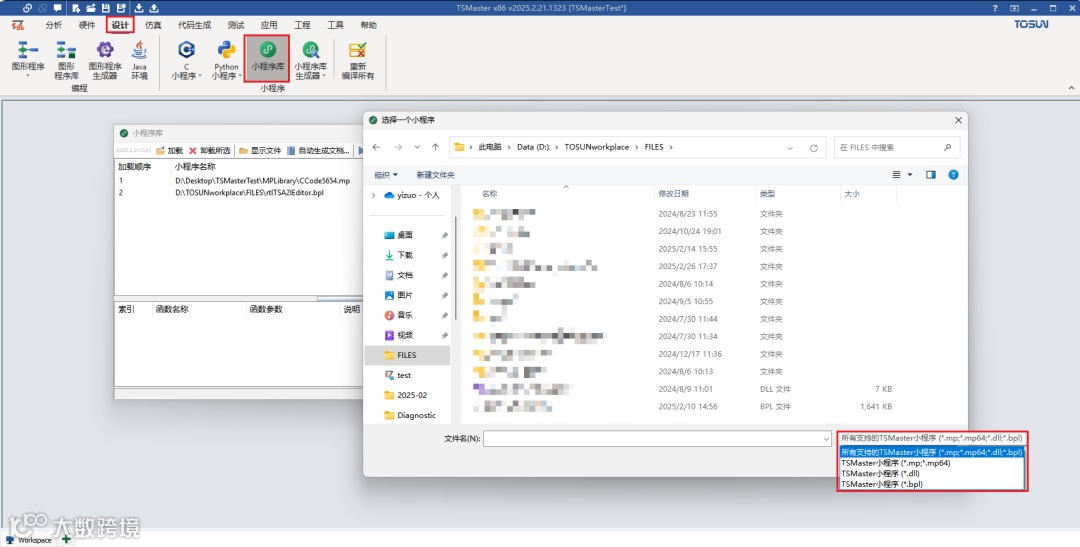Open the 小程序库生成器 dropdown arrow

[x=323, y=76]
